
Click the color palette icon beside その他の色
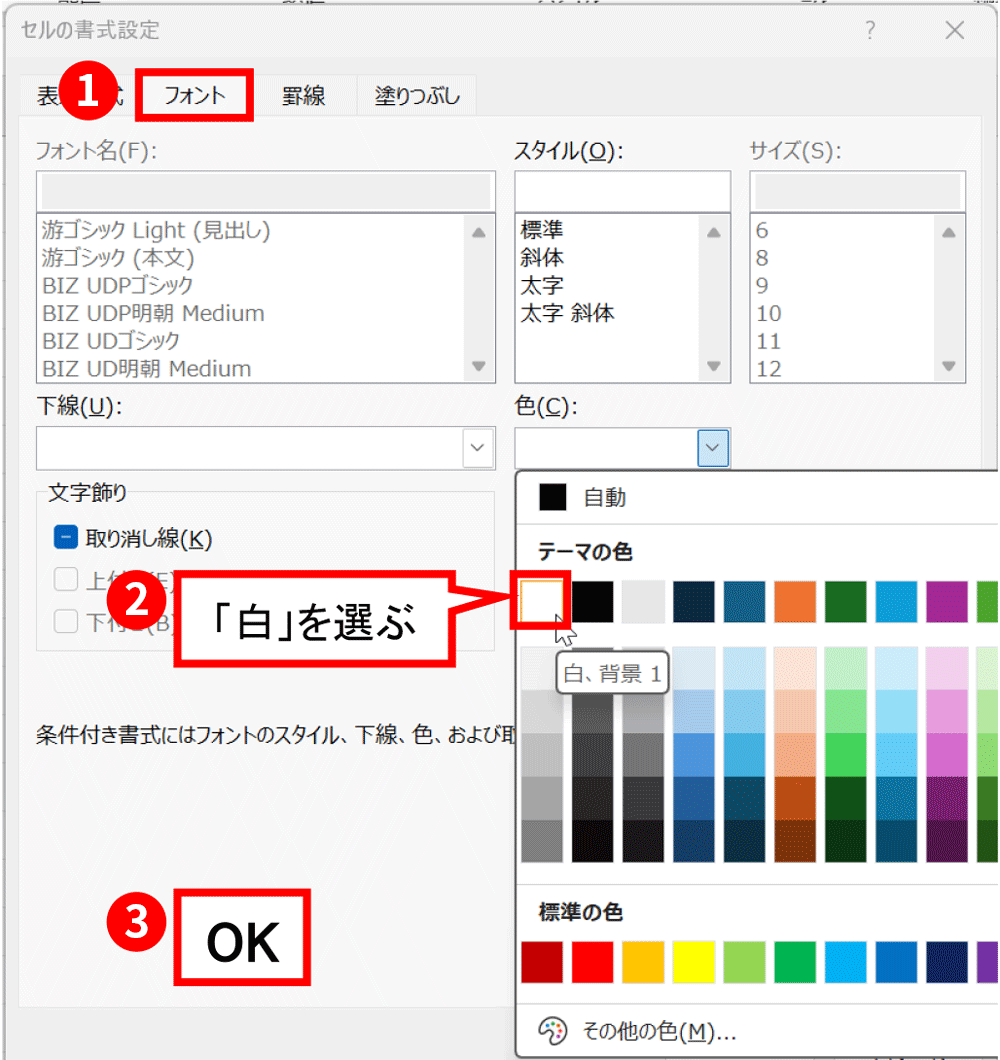click(x=552, y=1032)
